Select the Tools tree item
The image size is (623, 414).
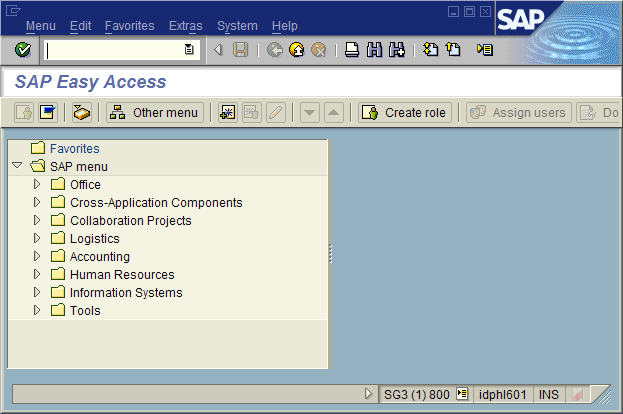click(x=85, y=311)
